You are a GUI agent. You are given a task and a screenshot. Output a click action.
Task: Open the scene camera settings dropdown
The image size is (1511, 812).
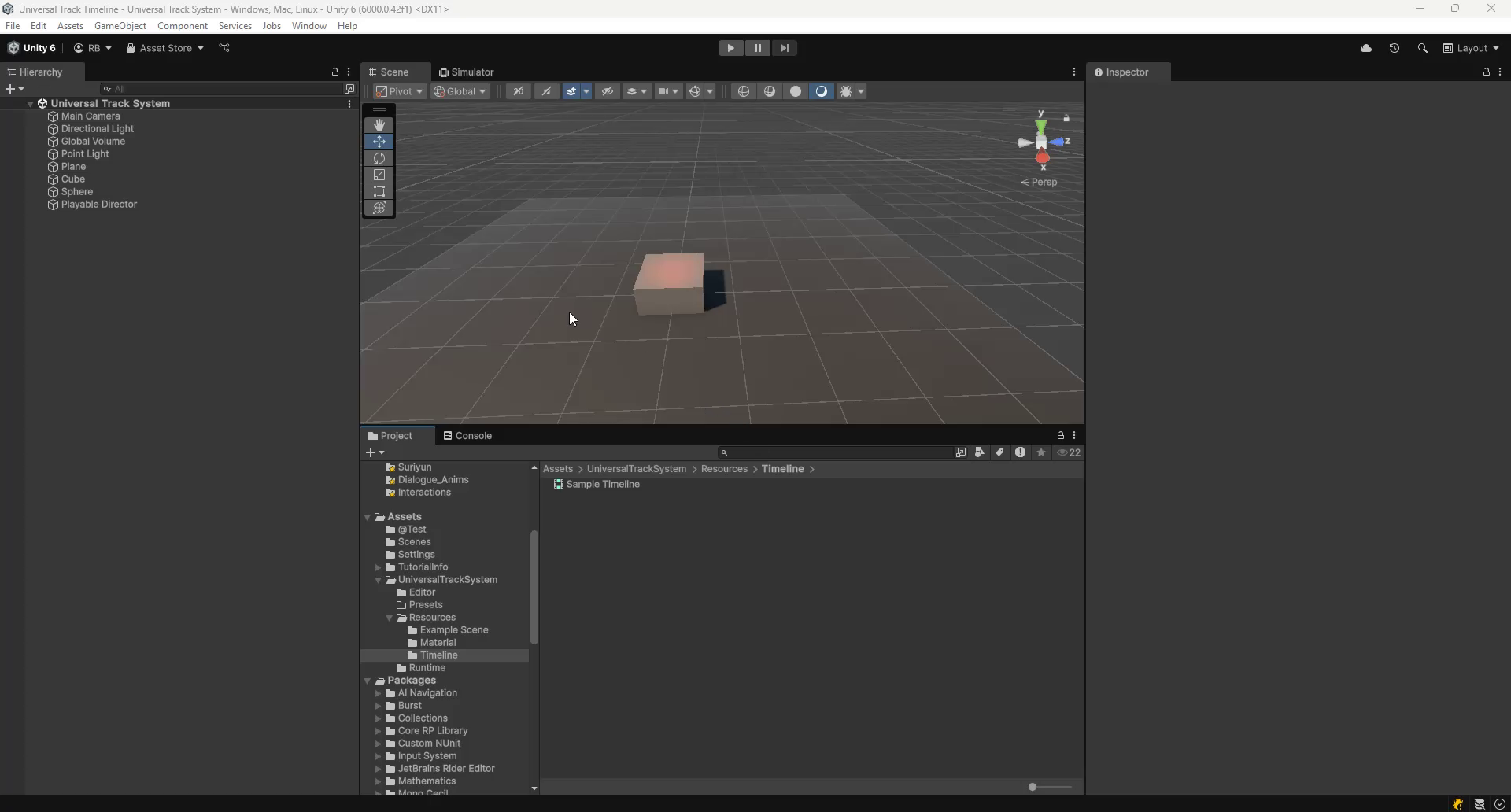[669, 91]
